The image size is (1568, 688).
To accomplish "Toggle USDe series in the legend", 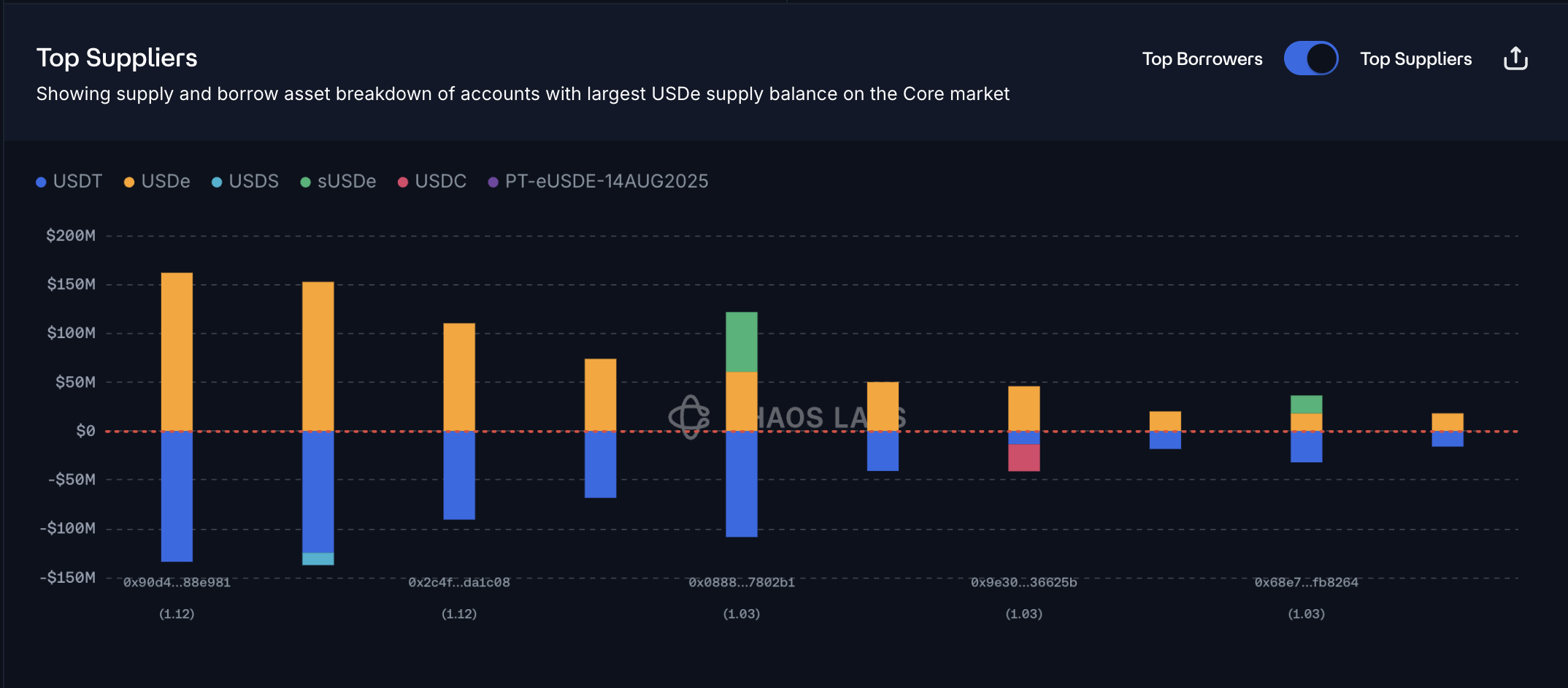I will click(166, 181).
